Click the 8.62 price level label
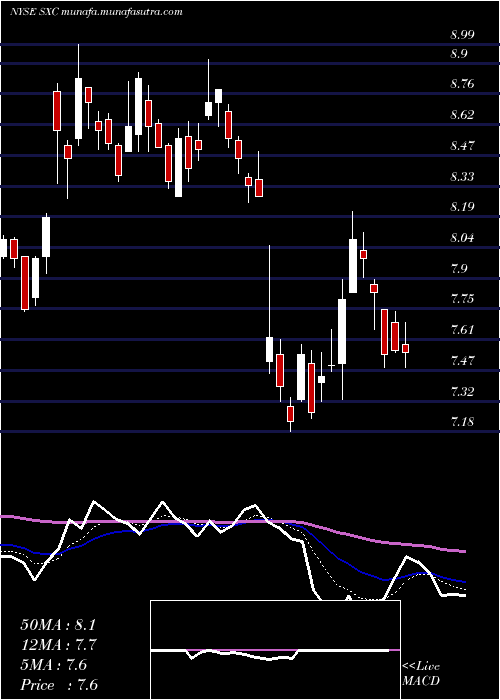Screen dimensions: 500x700 [462, 115]
